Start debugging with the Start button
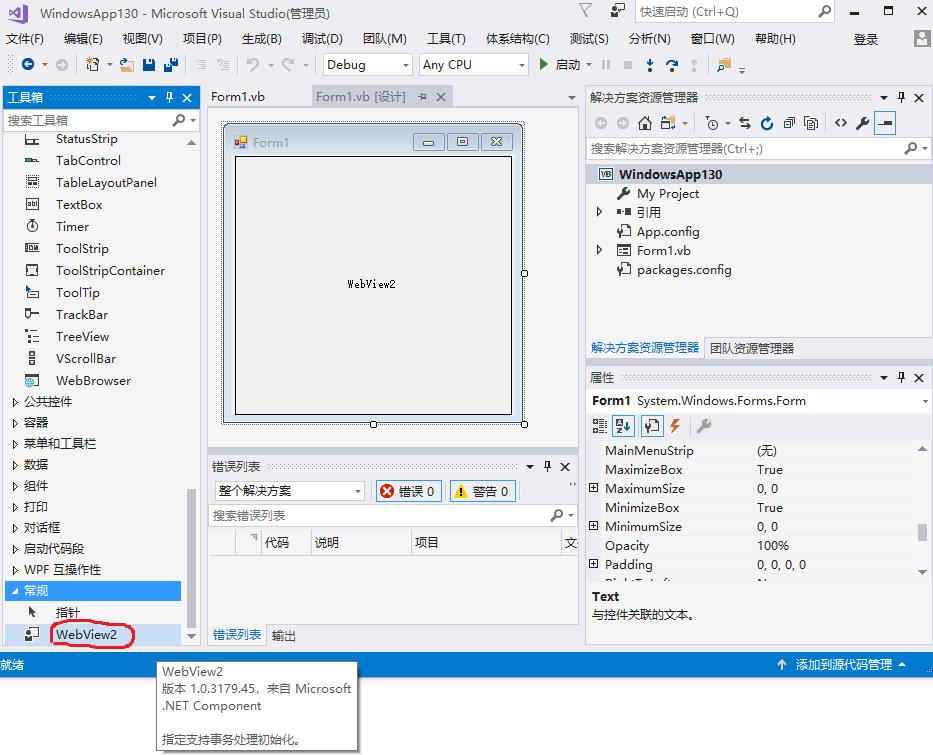The width and height of the screenshot is (933, 755). tap(559, 64)
